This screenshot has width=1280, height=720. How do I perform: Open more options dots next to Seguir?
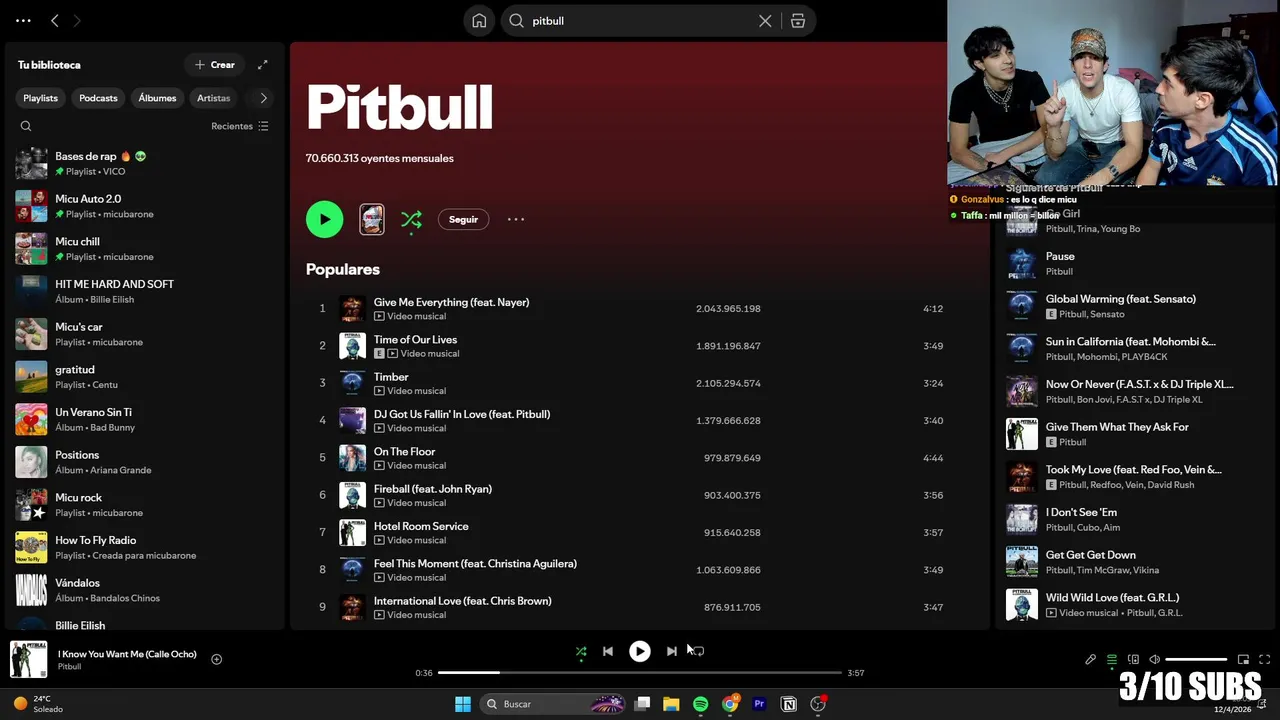pyautogui.click(x=516, y=219)
